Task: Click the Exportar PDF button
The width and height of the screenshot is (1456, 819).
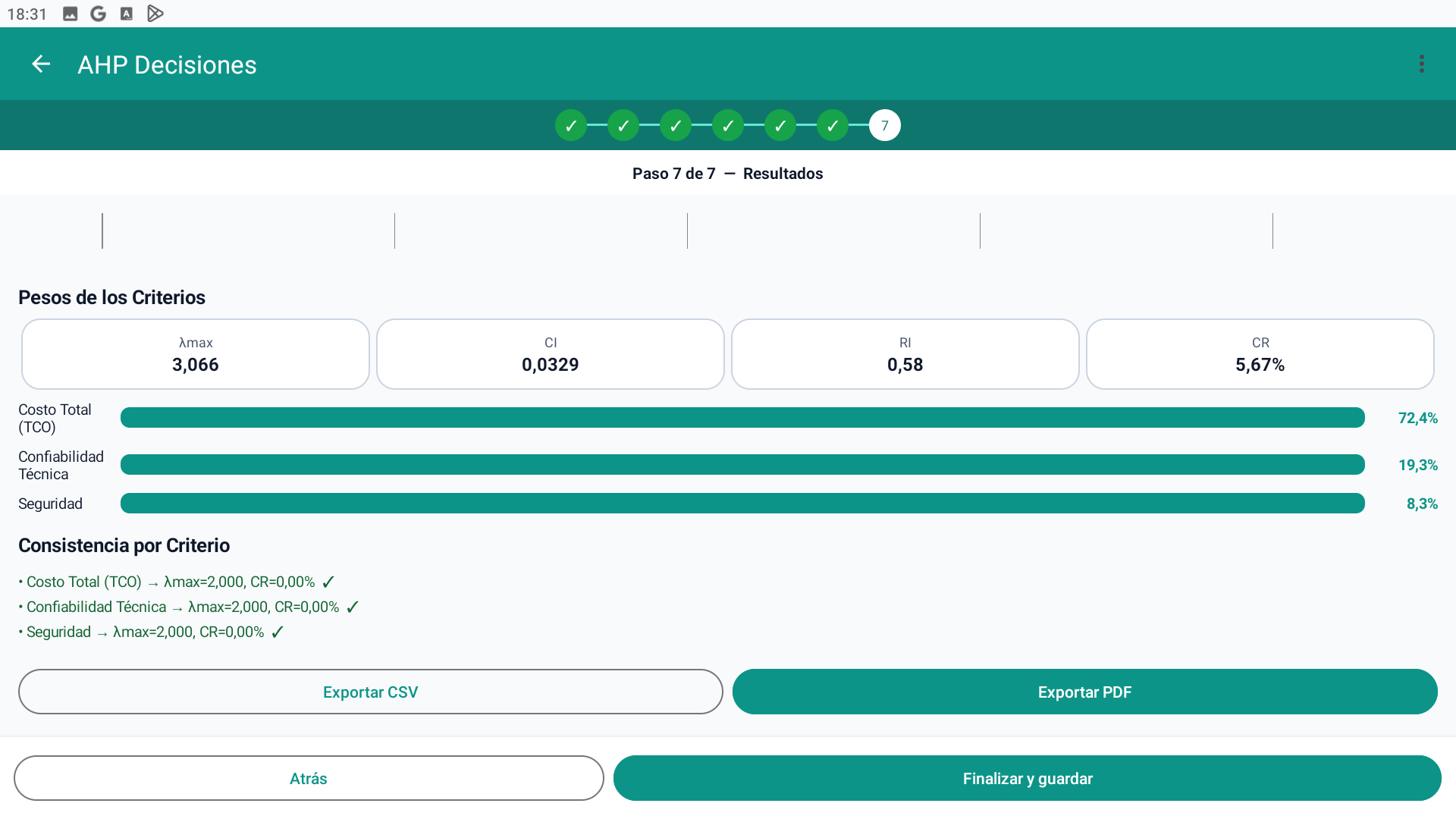Action: tap(1085, 692)
